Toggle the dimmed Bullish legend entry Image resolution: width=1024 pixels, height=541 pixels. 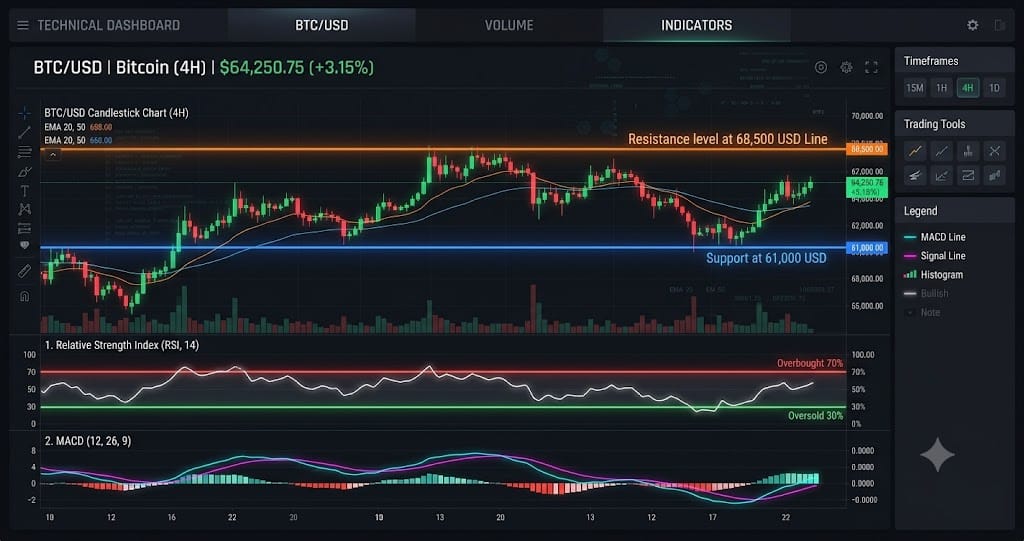[x=926, y=293]
